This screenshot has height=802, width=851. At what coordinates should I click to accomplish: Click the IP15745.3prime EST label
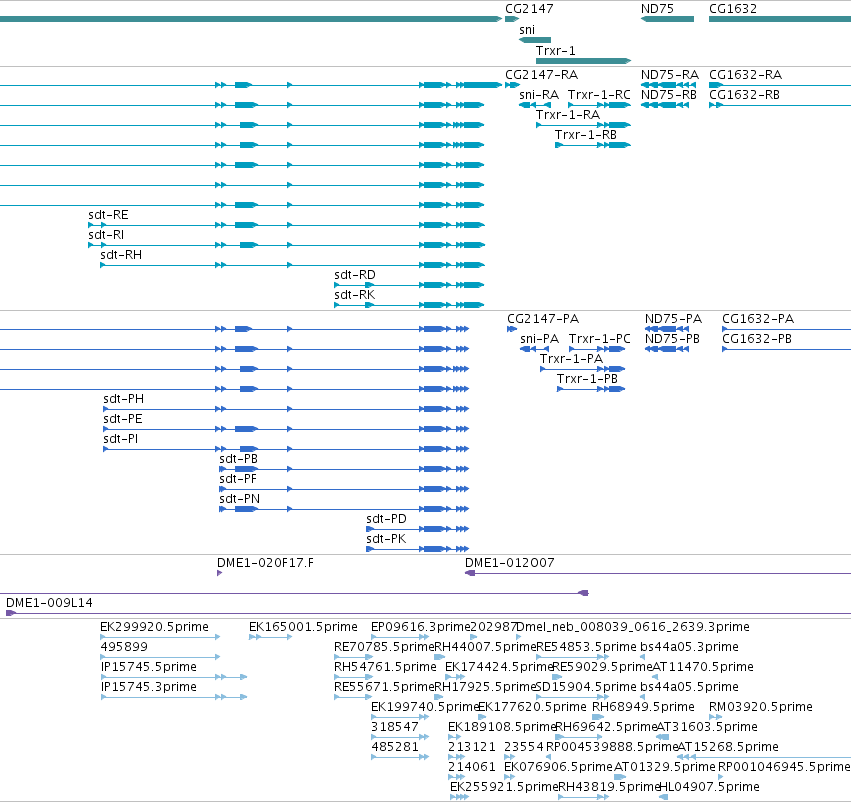[148, 688]
